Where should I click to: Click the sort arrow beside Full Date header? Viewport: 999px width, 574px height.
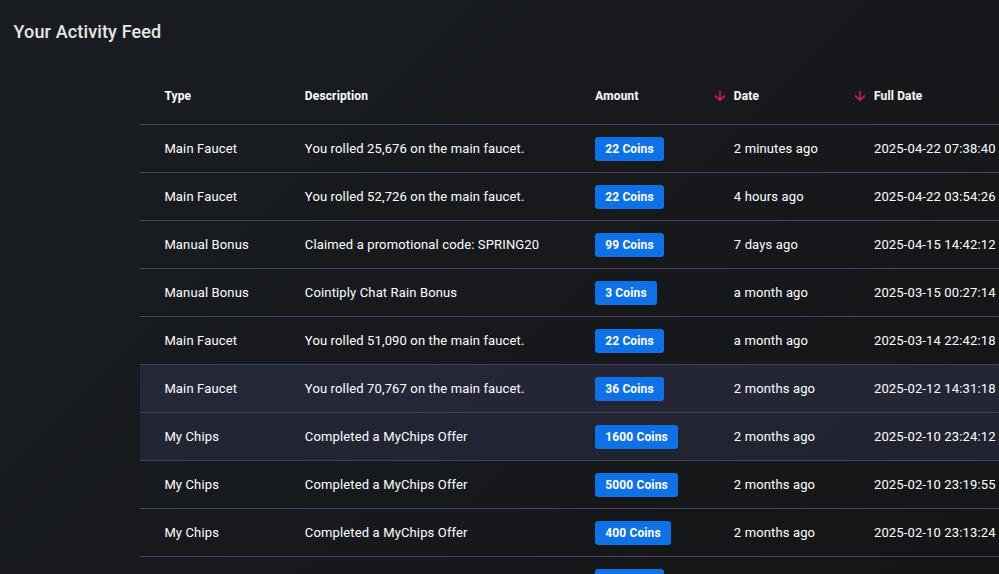pyautogui.click(x=860, y=96)
